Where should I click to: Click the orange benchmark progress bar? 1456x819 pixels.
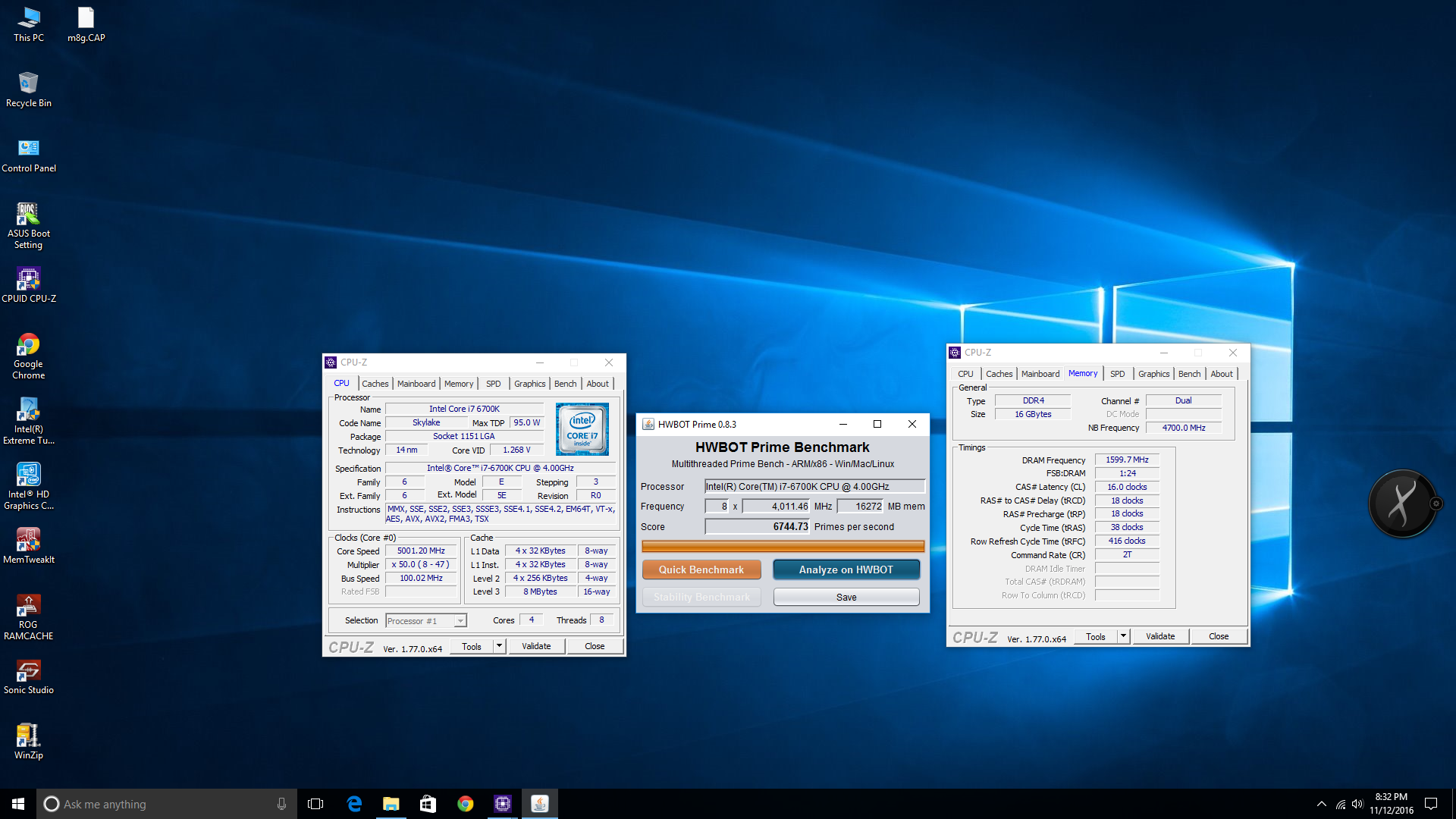pos(783,546)
